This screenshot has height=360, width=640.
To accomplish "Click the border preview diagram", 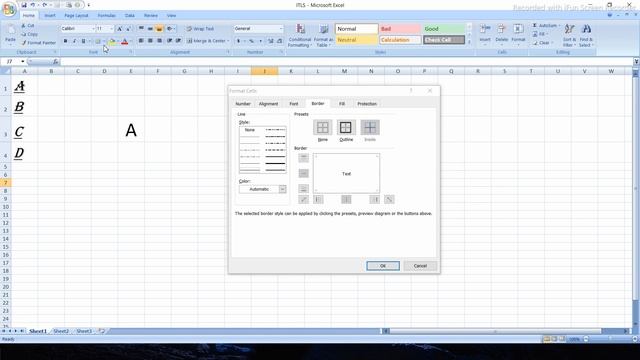I will [x=346, y=173].
